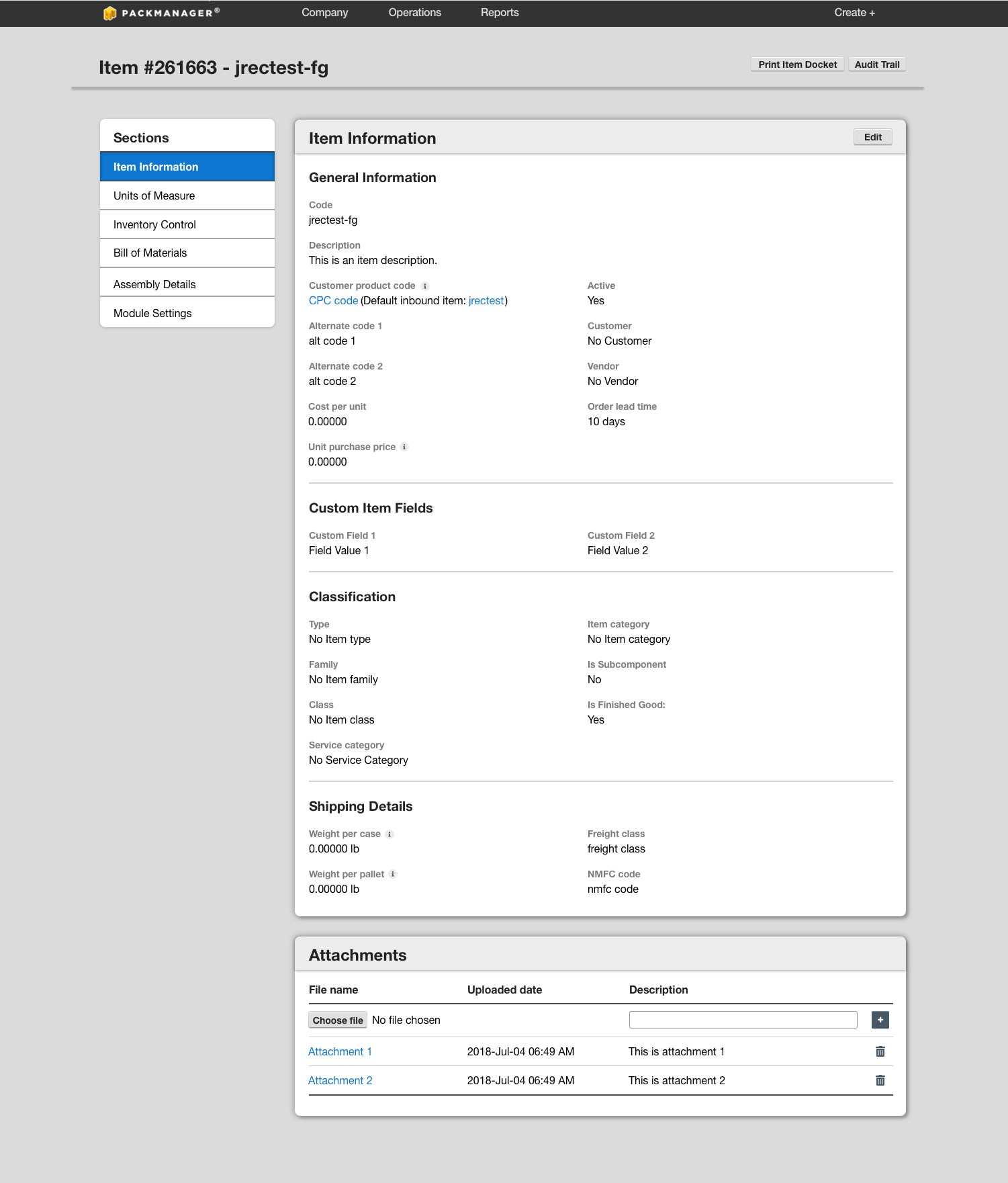Click the Sections sidebar heading
This screenshot has width=1008, height=1183.
141,138
